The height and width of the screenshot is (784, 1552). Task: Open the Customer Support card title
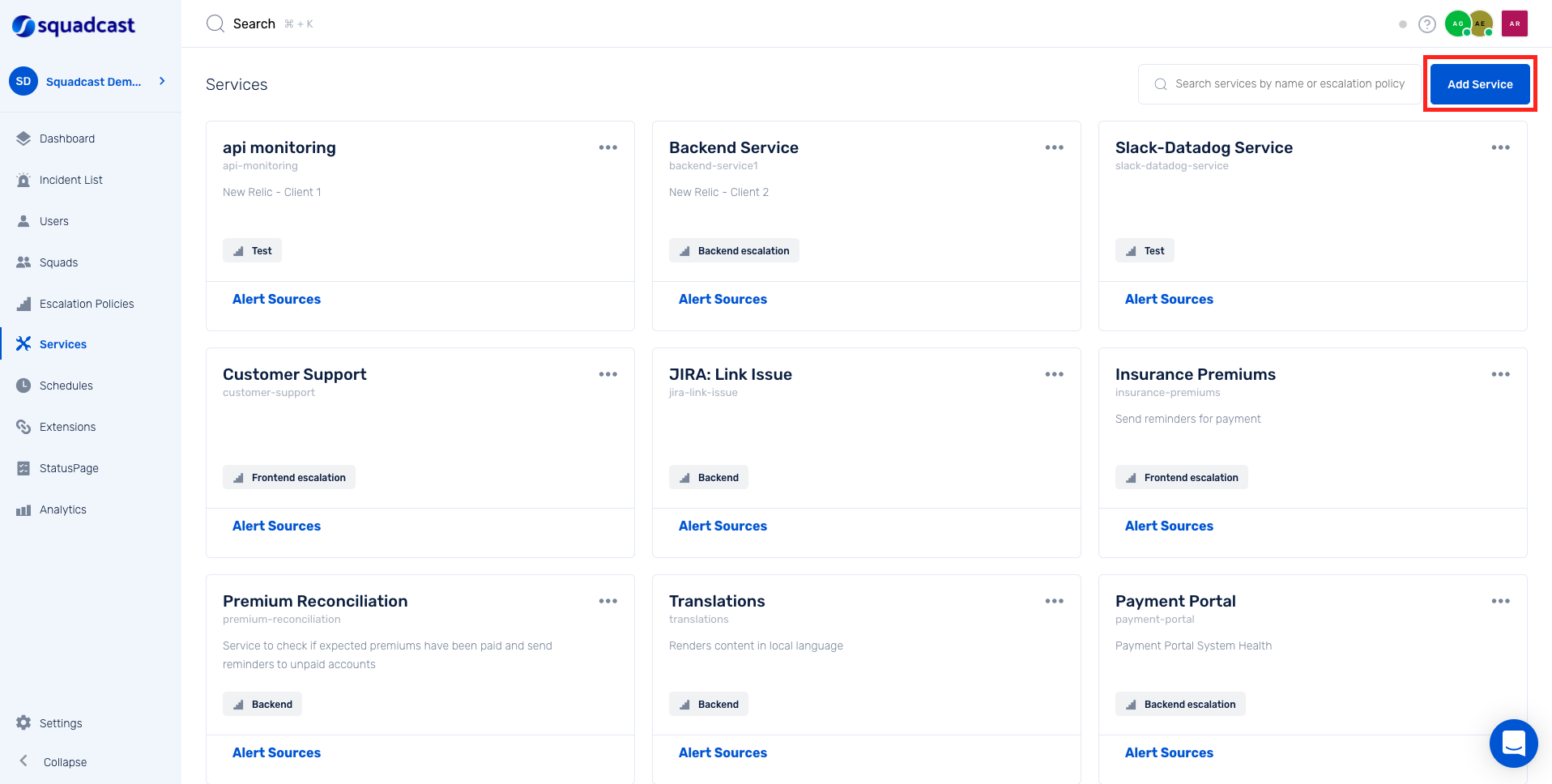tap(295, 374)
